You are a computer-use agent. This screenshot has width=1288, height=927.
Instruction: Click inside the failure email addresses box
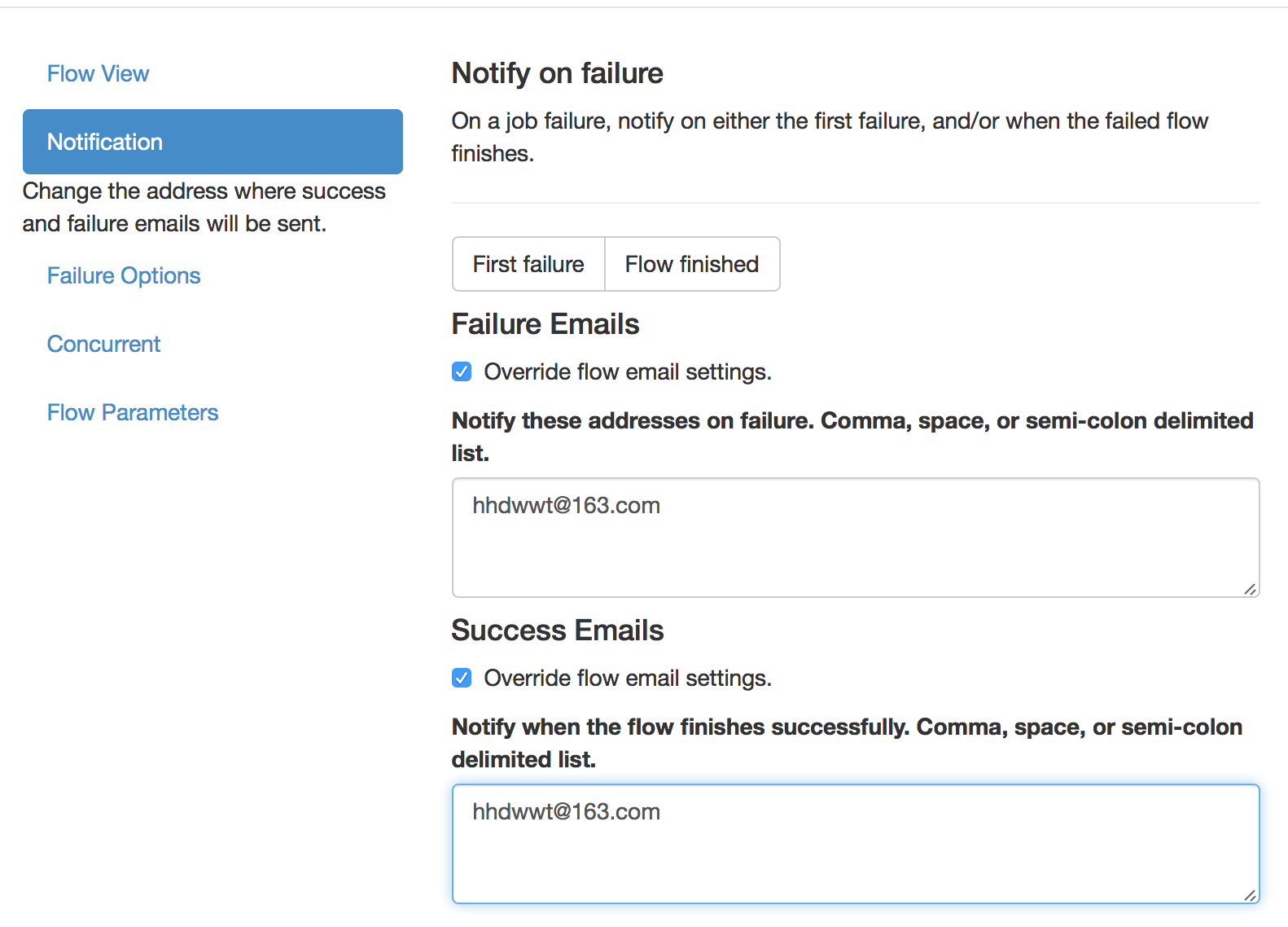point(855,538)
